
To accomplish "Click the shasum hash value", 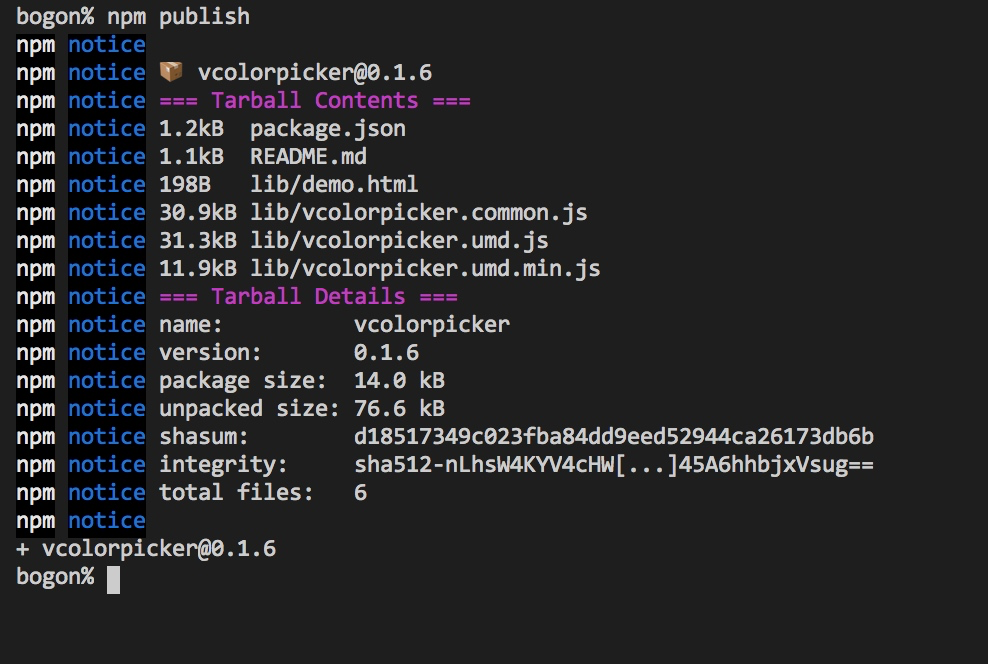I will pos(614,437).
